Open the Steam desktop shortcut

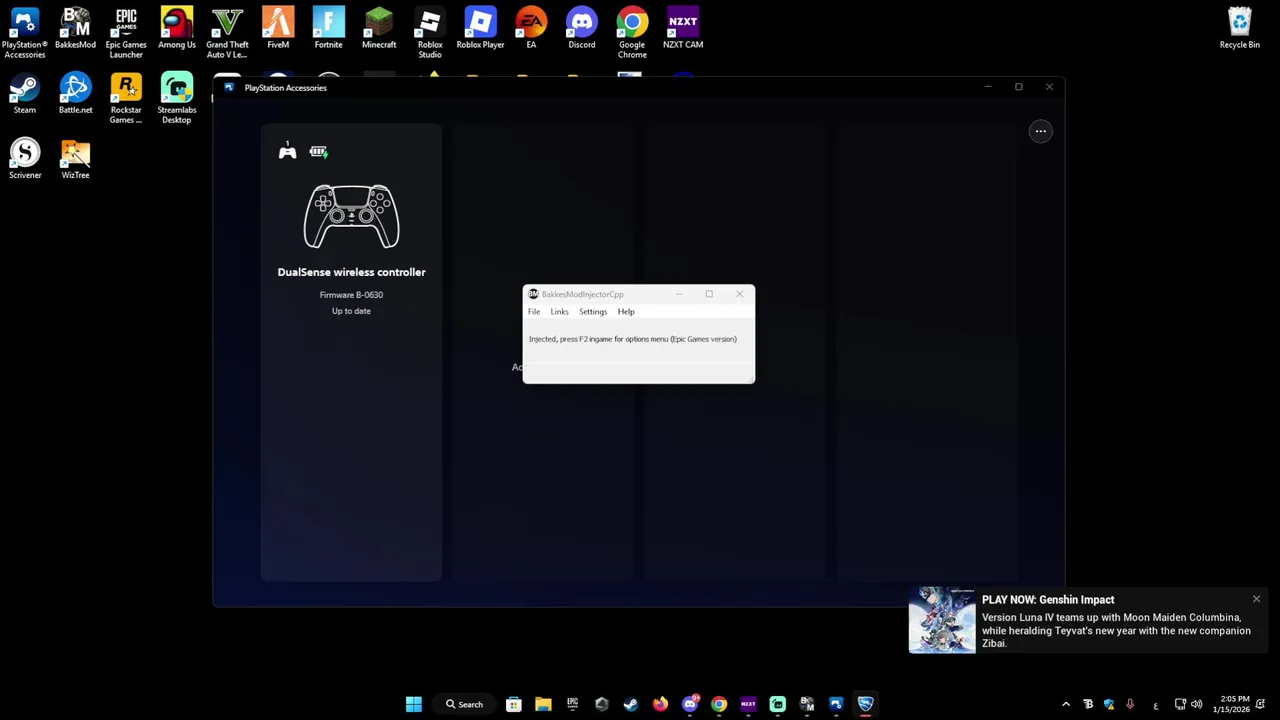pos(24,93)
